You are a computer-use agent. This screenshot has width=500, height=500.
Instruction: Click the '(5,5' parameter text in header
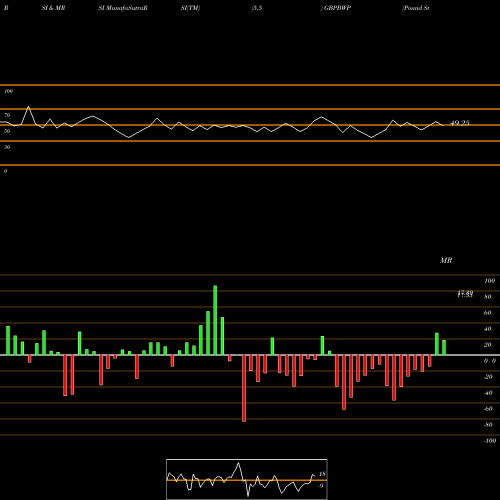coord(257,8)
